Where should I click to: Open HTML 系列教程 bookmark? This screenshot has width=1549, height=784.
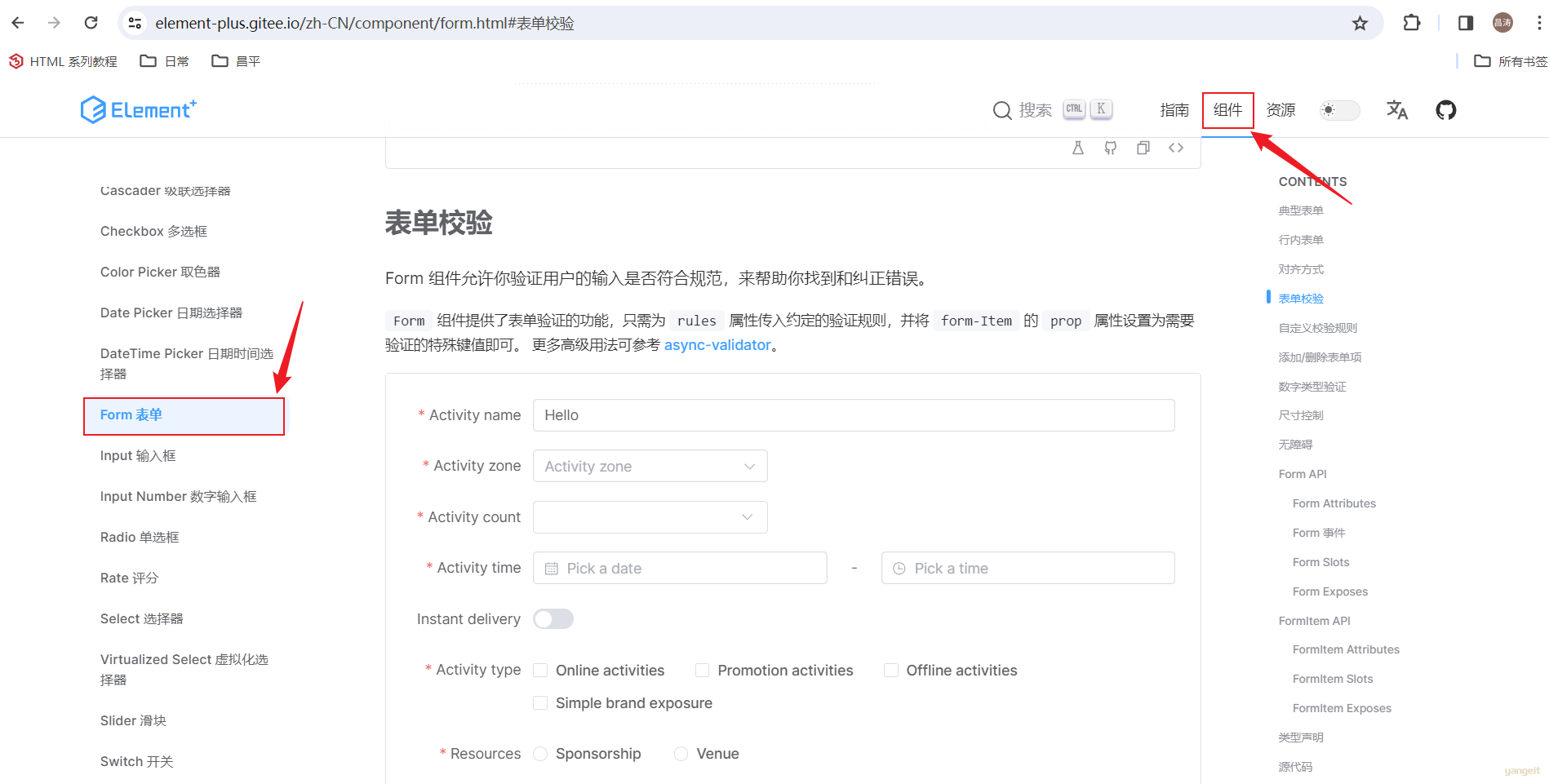pyautogui.click(x=64, y=61)
